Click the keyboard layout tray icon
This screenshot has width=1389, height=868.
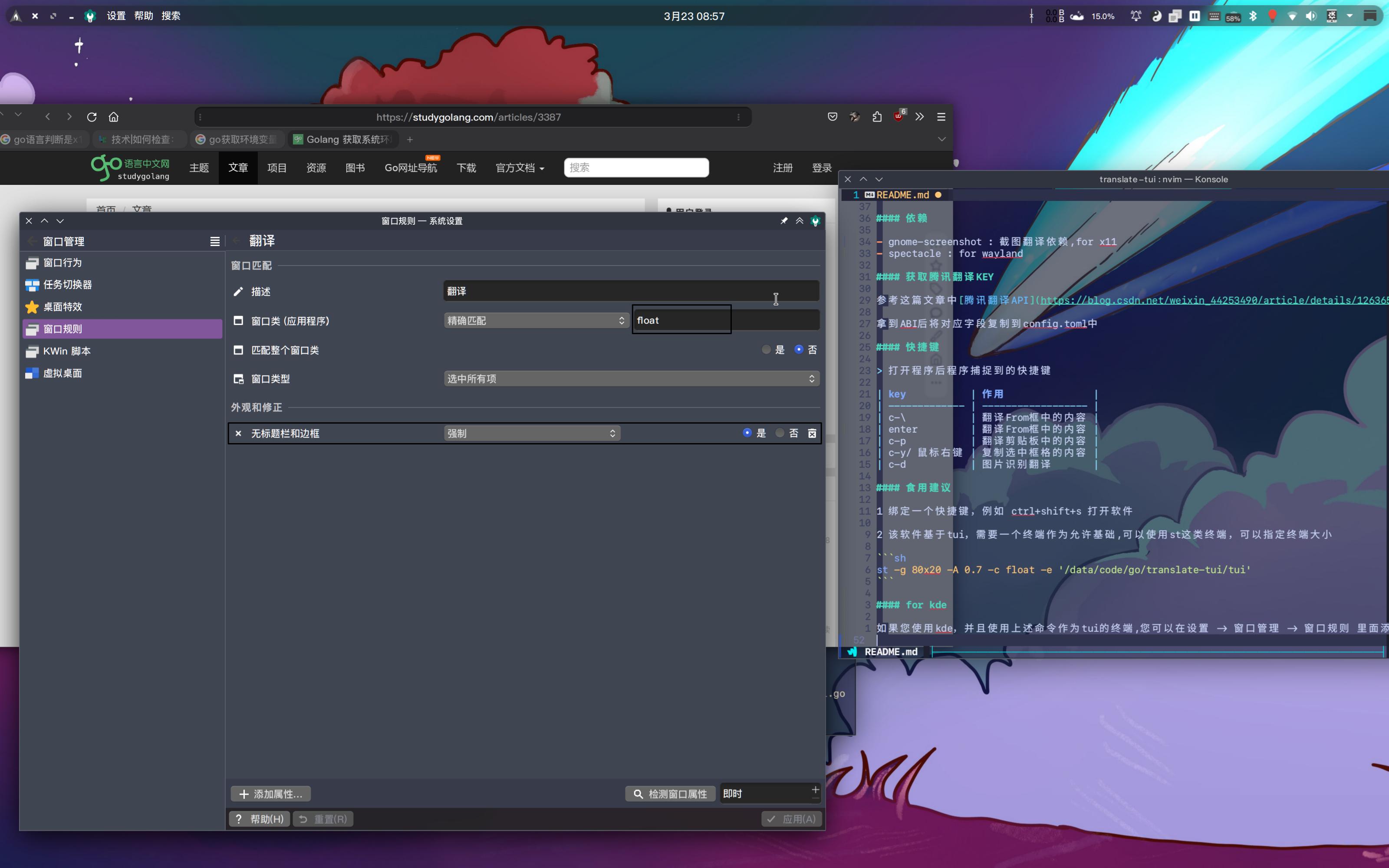1214,16
